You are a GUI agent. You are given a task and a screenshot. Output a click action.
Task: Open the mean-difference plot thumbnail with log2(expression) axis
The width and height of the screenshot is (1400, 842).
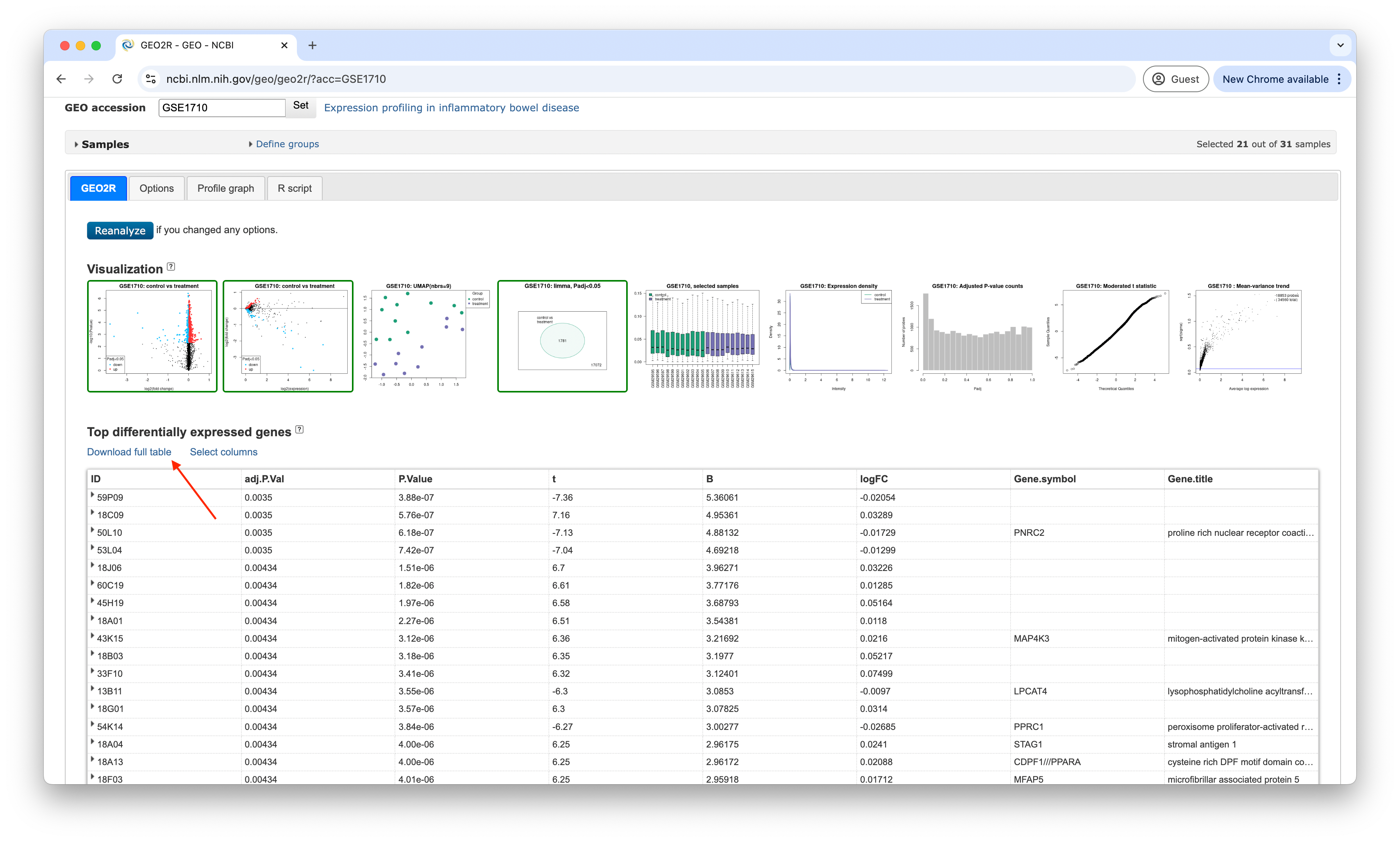288,336
